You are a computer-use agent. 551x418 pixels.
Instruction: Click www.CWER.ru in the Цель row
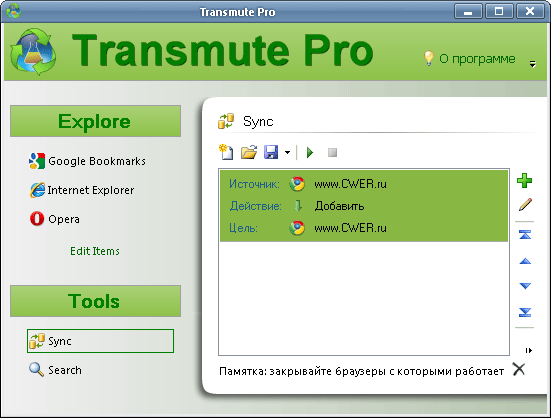tap(350, 228)
